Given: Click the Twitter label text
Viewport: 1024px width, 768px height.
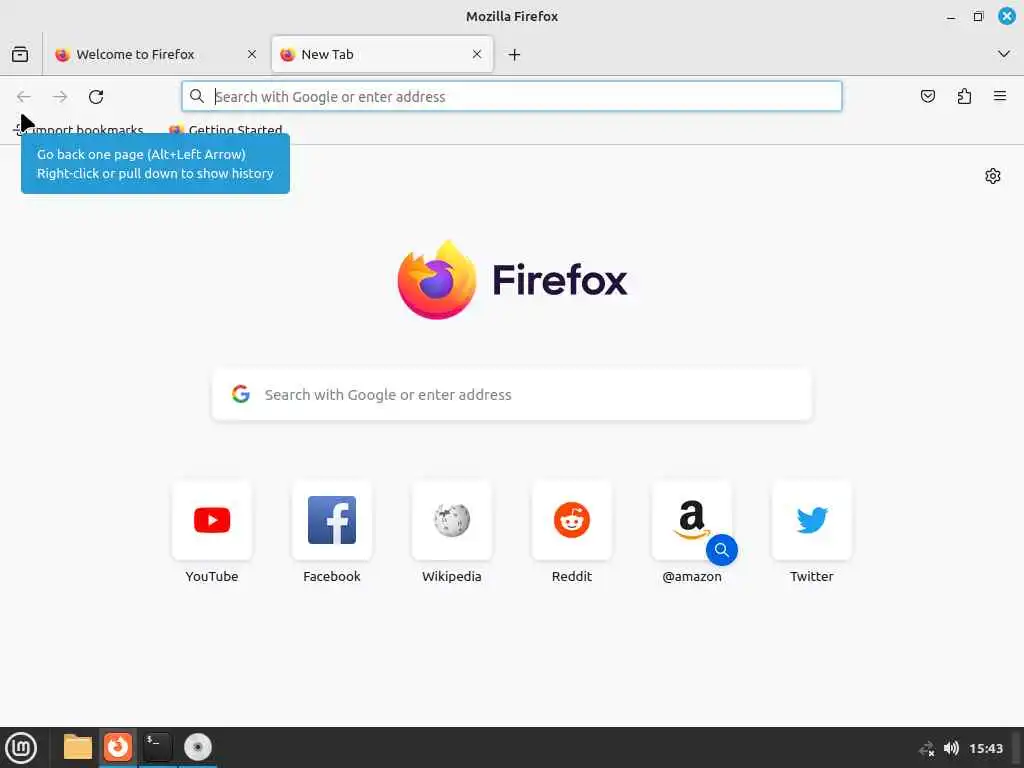Looking at the screenshot, I should tap(812, 576).
